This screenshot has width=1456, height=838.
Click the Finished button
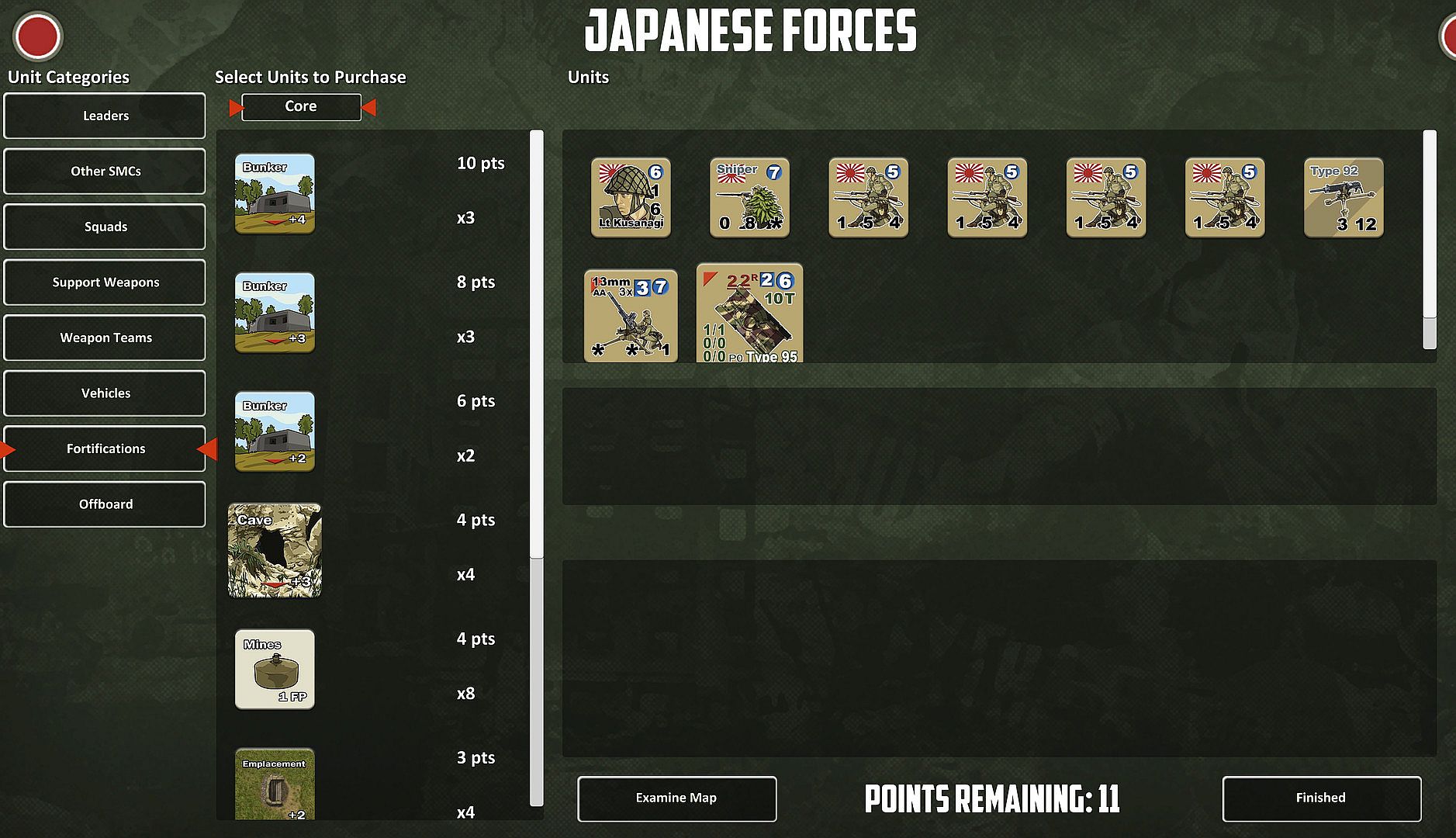point(1322,798)
